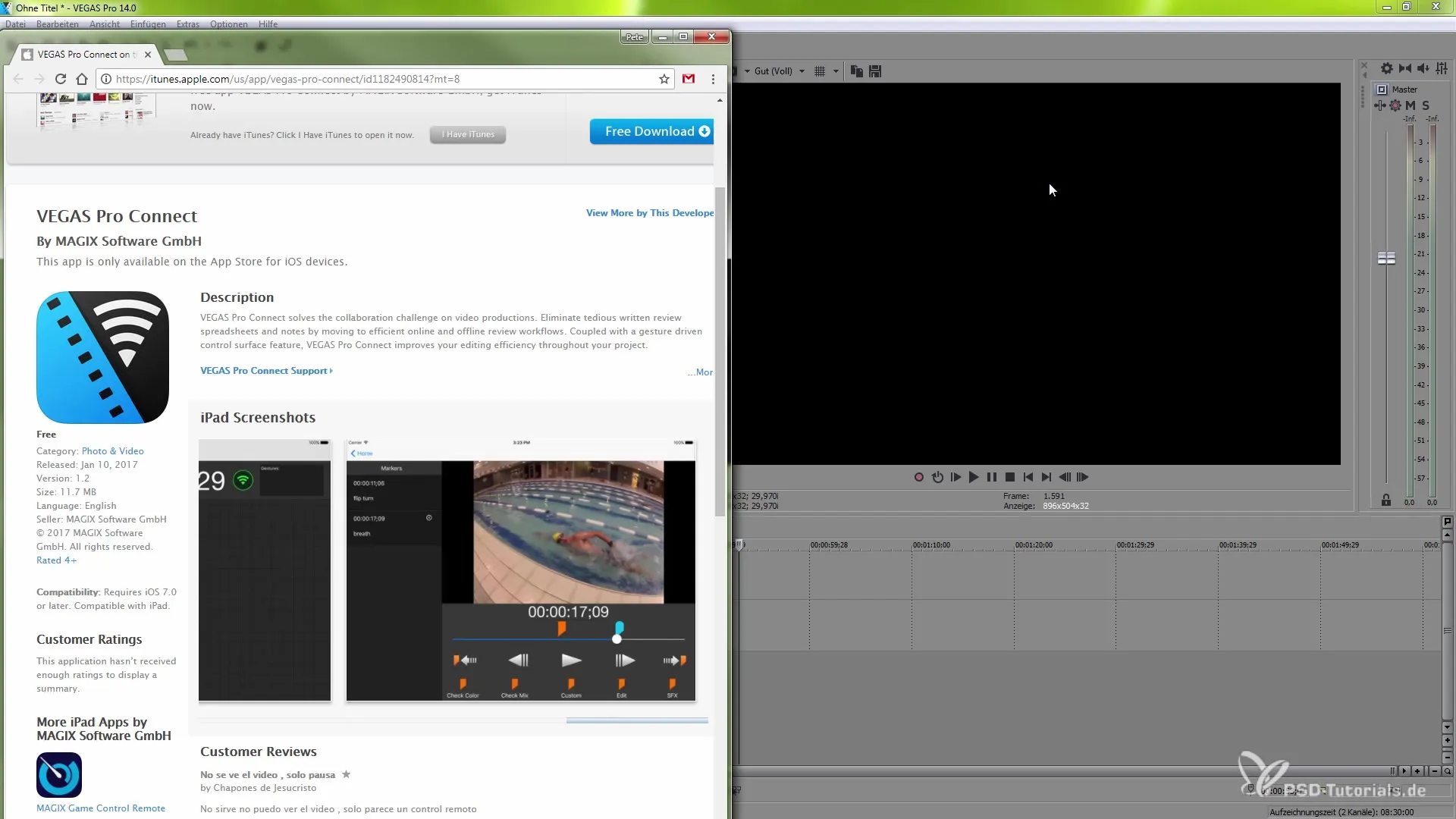The image size is (1456, 819).
Task: Copy snapshot to clipboard icon
Action: click(857, 71)
